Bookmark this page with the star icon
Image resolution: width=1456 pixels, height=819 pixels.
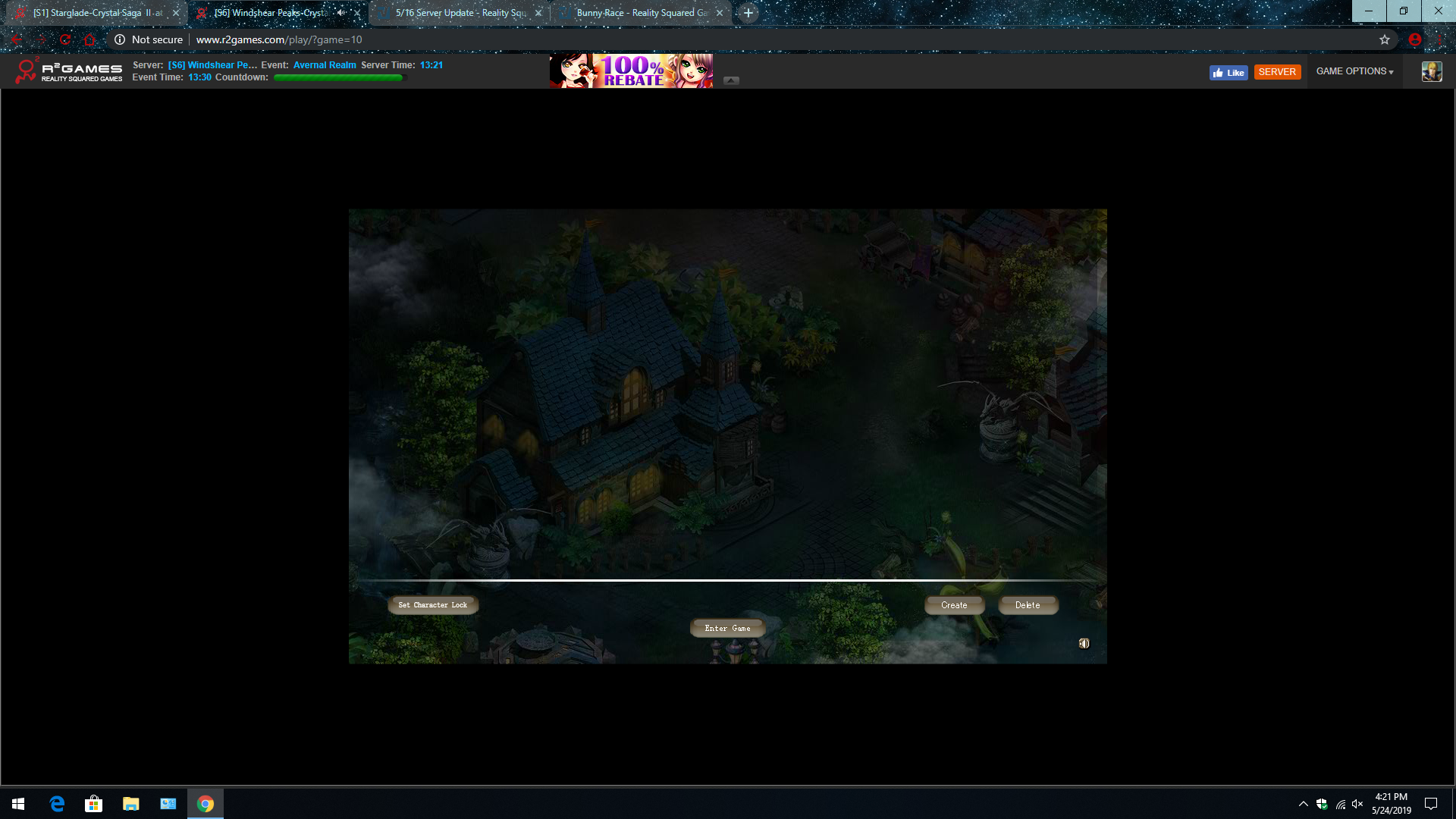pyautogui.click(x=1385, y=39)
